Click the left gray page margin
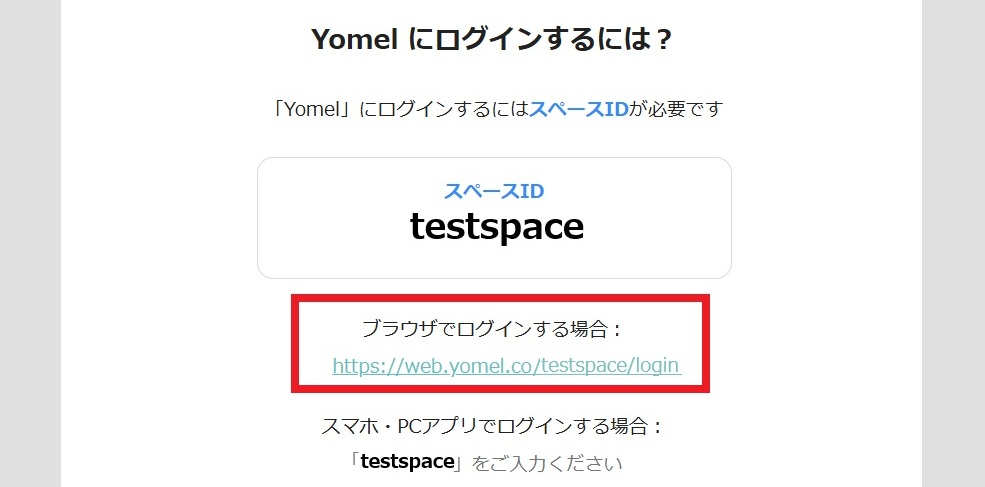Viewport: 985px width, 487px height. (x=30, y=243)
